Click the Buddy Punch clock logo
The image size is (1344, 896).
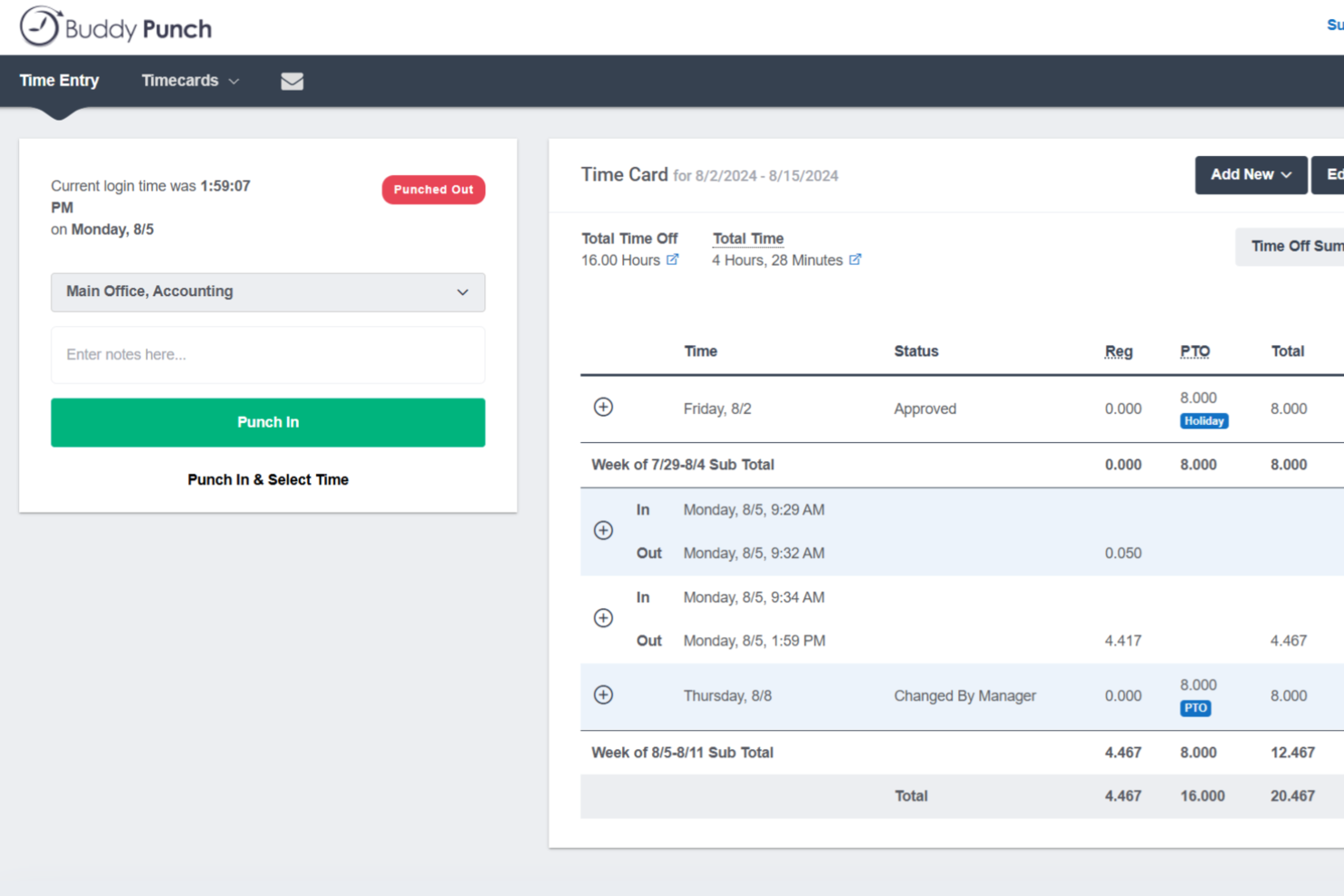41,26
